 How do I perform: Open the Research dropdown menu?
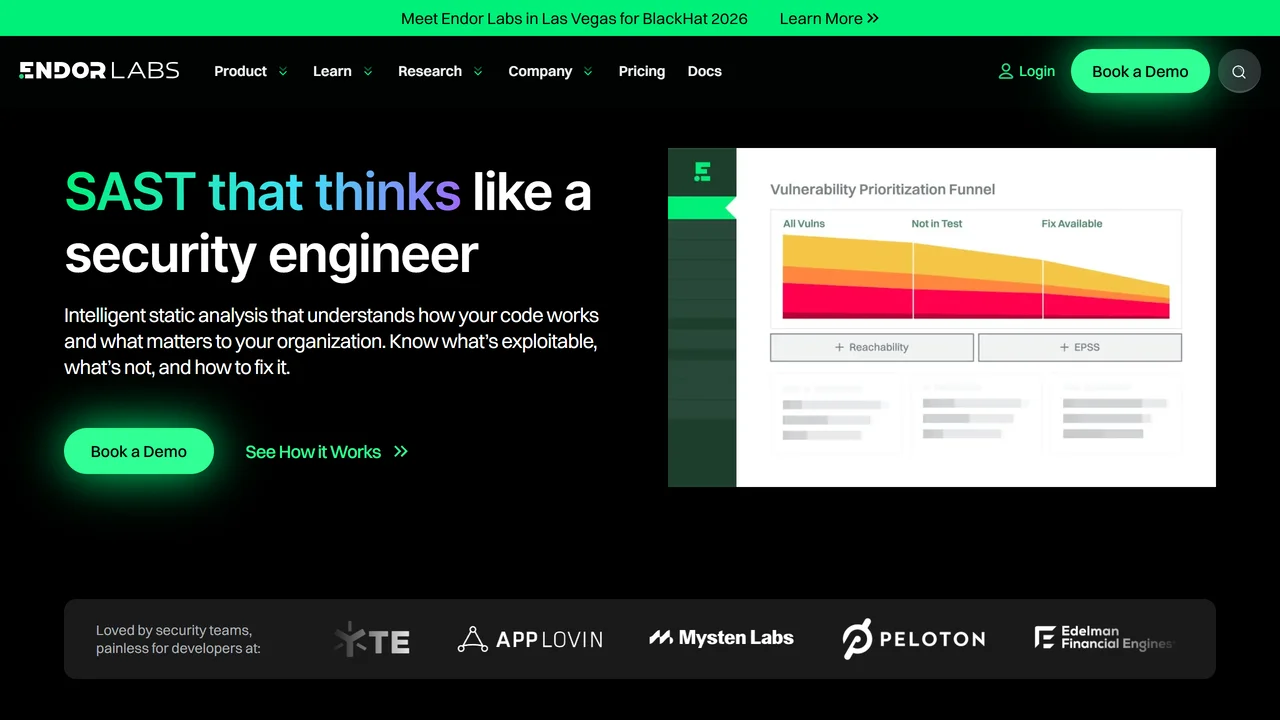tap(440, 71)
